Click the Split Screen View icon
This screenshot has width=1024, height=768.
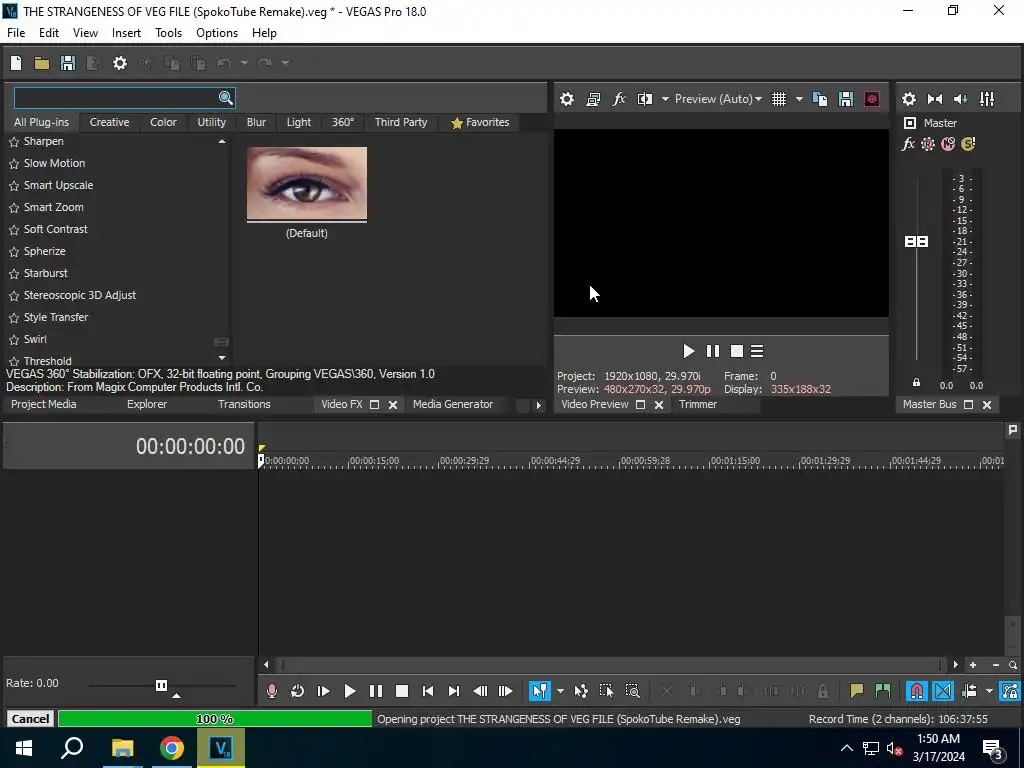[x=645, y=99]
